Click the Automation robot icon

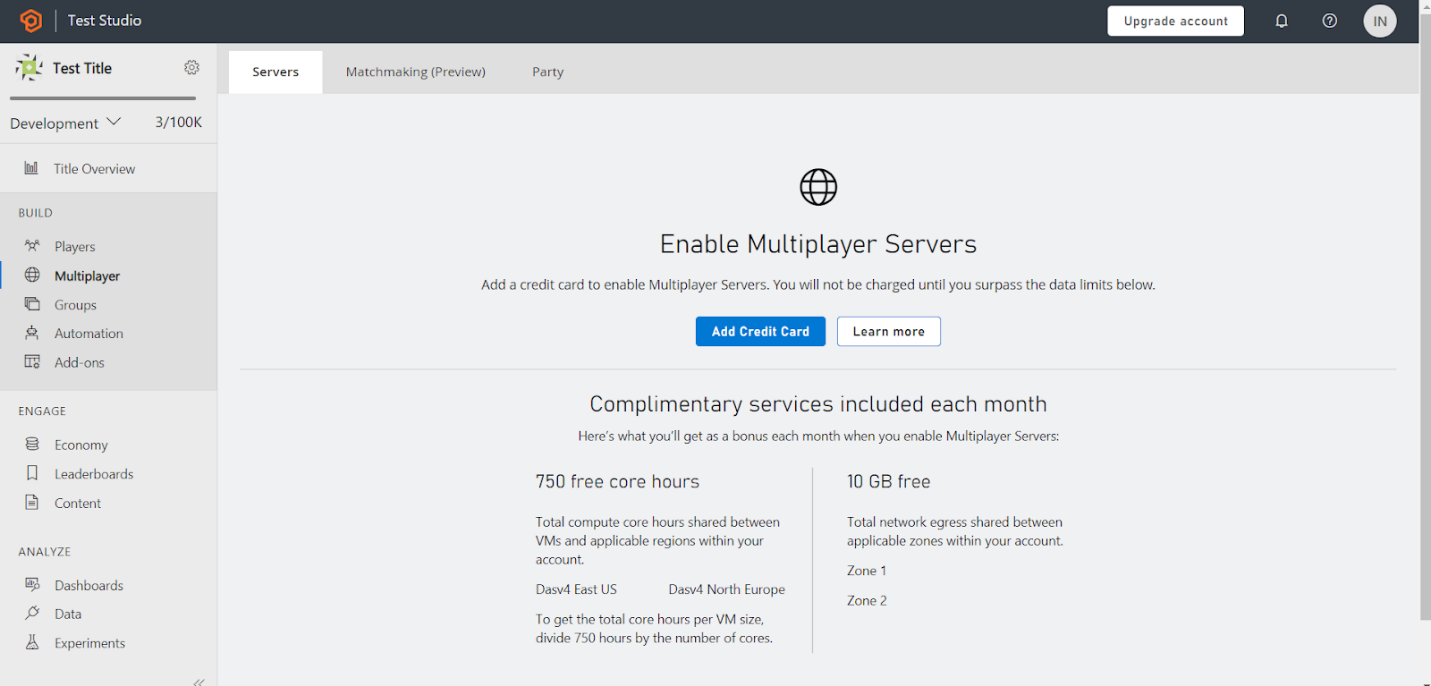click(x=32, y=333)
